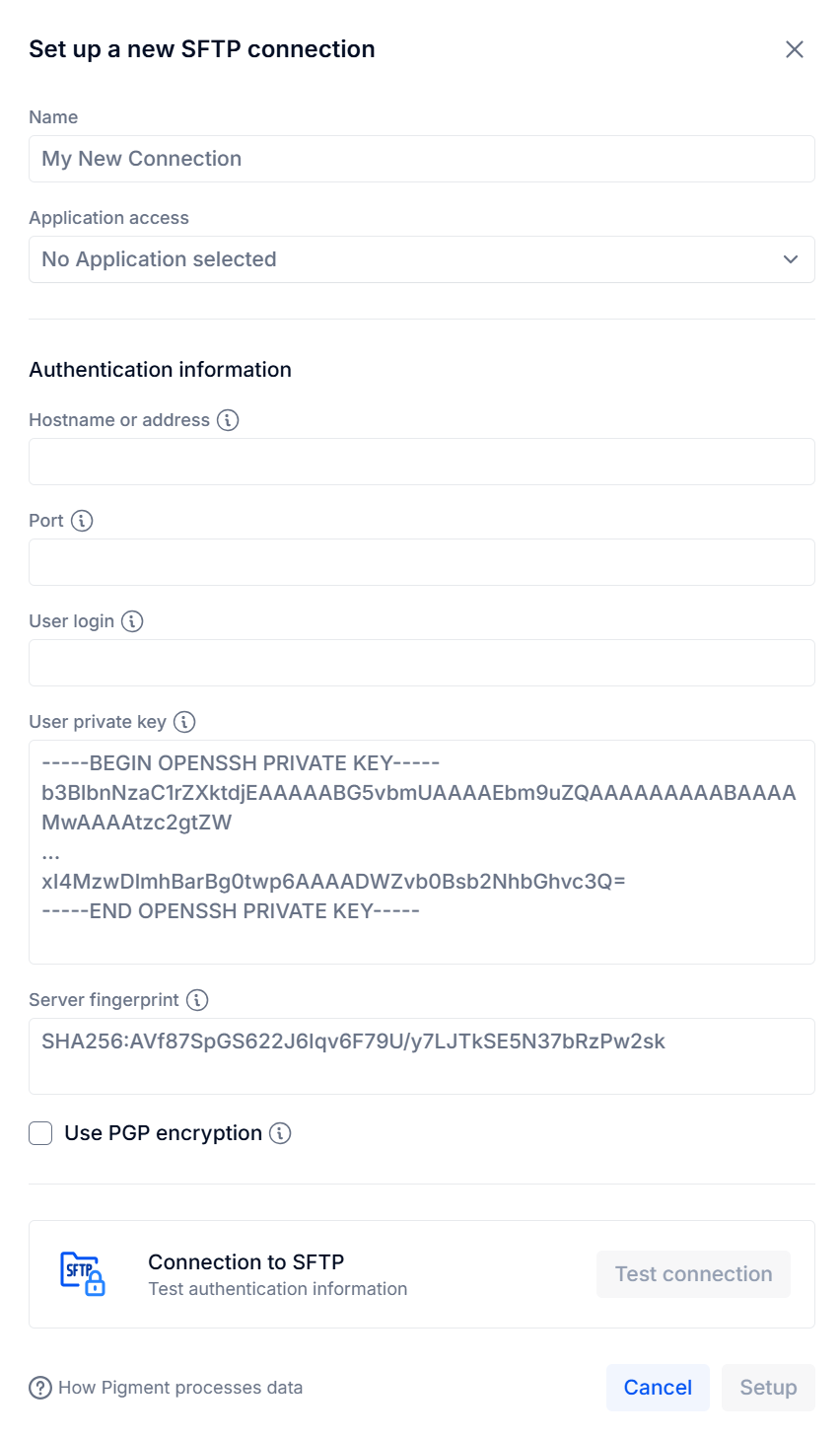Viewport: 840px width, 1437px height.
Task: Open the How Pigment processes data link
Action: point(180,1388)
